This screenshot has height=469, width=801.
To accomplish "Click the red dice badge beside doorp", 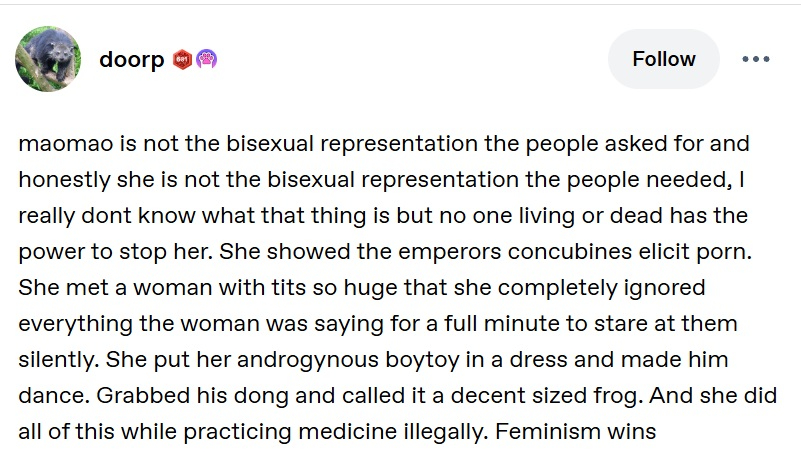I will (x=183, y=59).
